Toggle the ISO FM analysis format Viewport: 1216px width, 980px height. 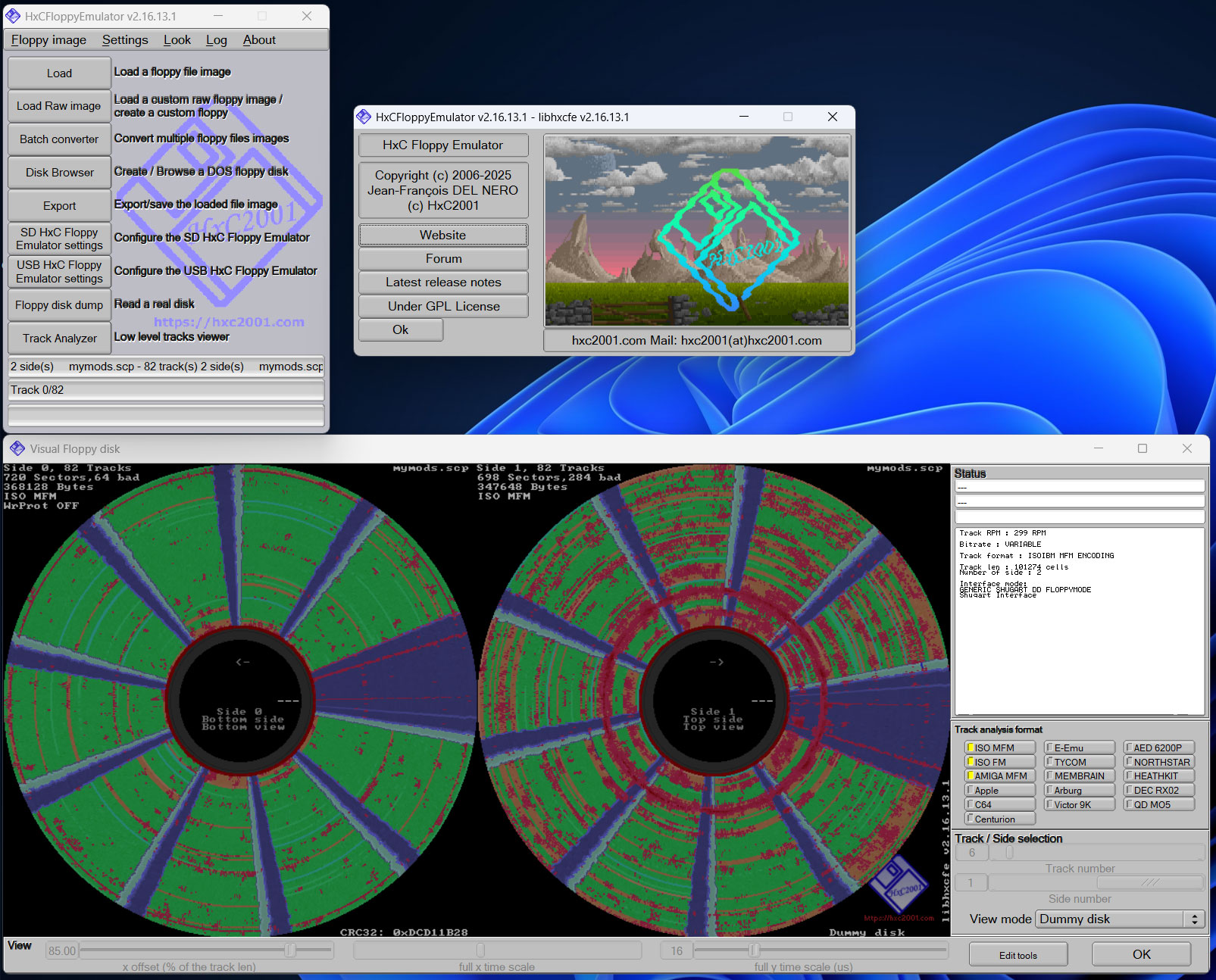pyautogui.click(x=1000, y=762)
